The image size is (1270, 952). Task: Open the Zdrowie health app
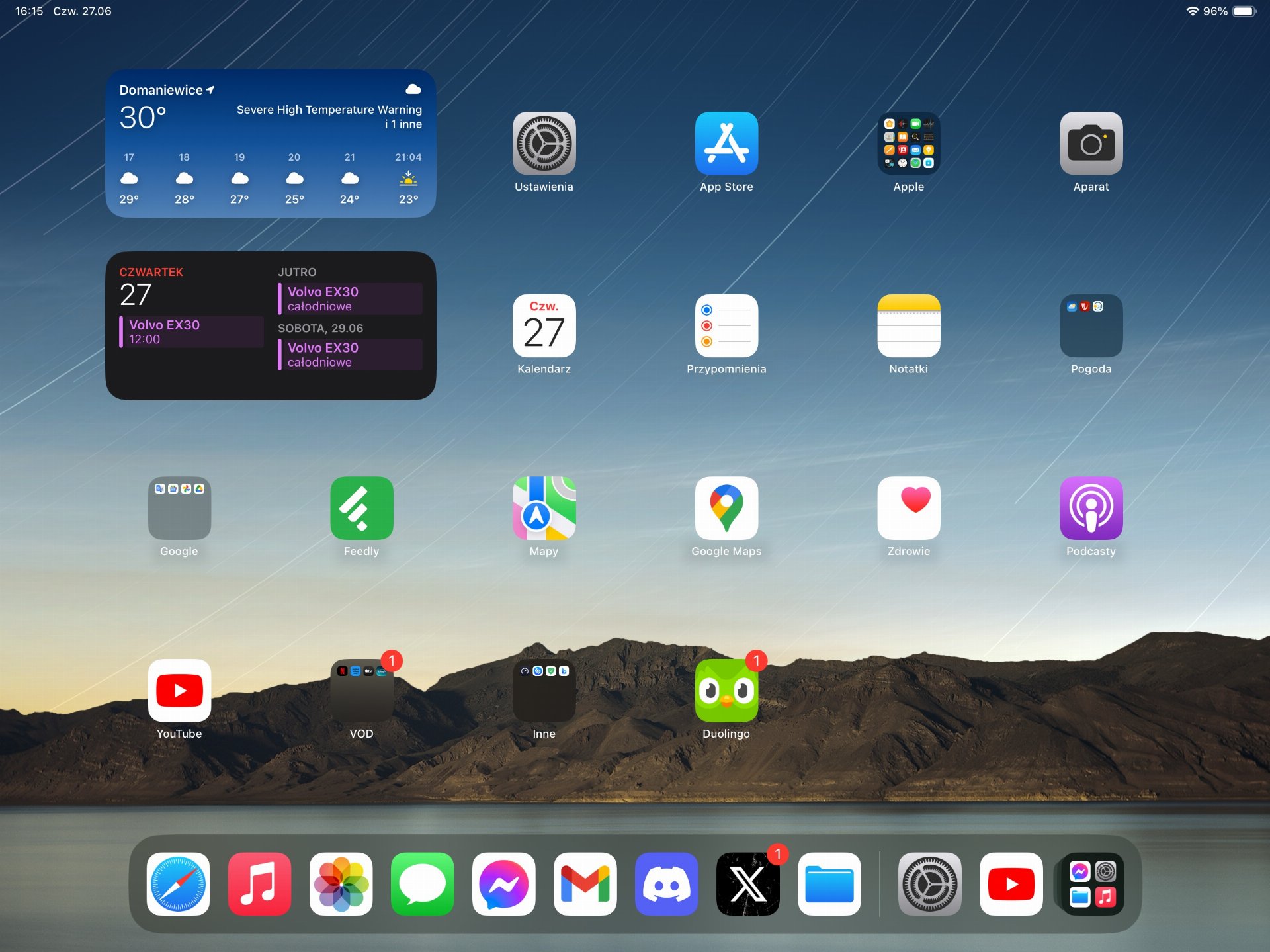[908, 508]
